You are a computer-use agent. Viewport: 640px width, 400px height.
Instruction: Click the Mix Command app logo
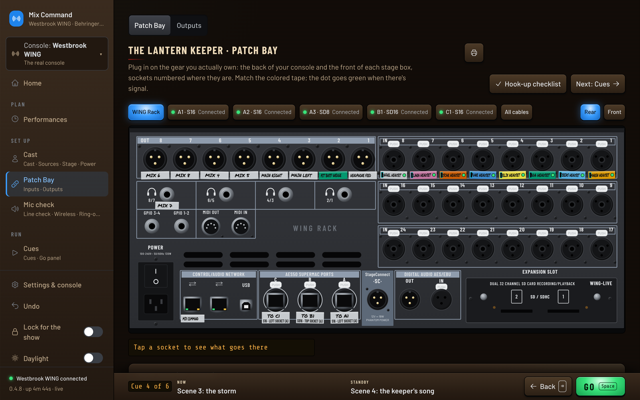(16, 19)
